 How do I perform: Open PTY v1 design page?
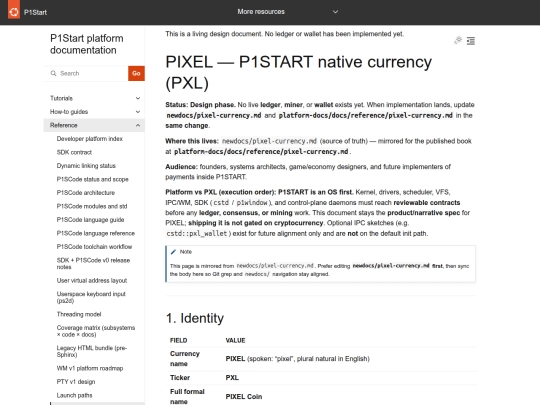click(76, 382)
